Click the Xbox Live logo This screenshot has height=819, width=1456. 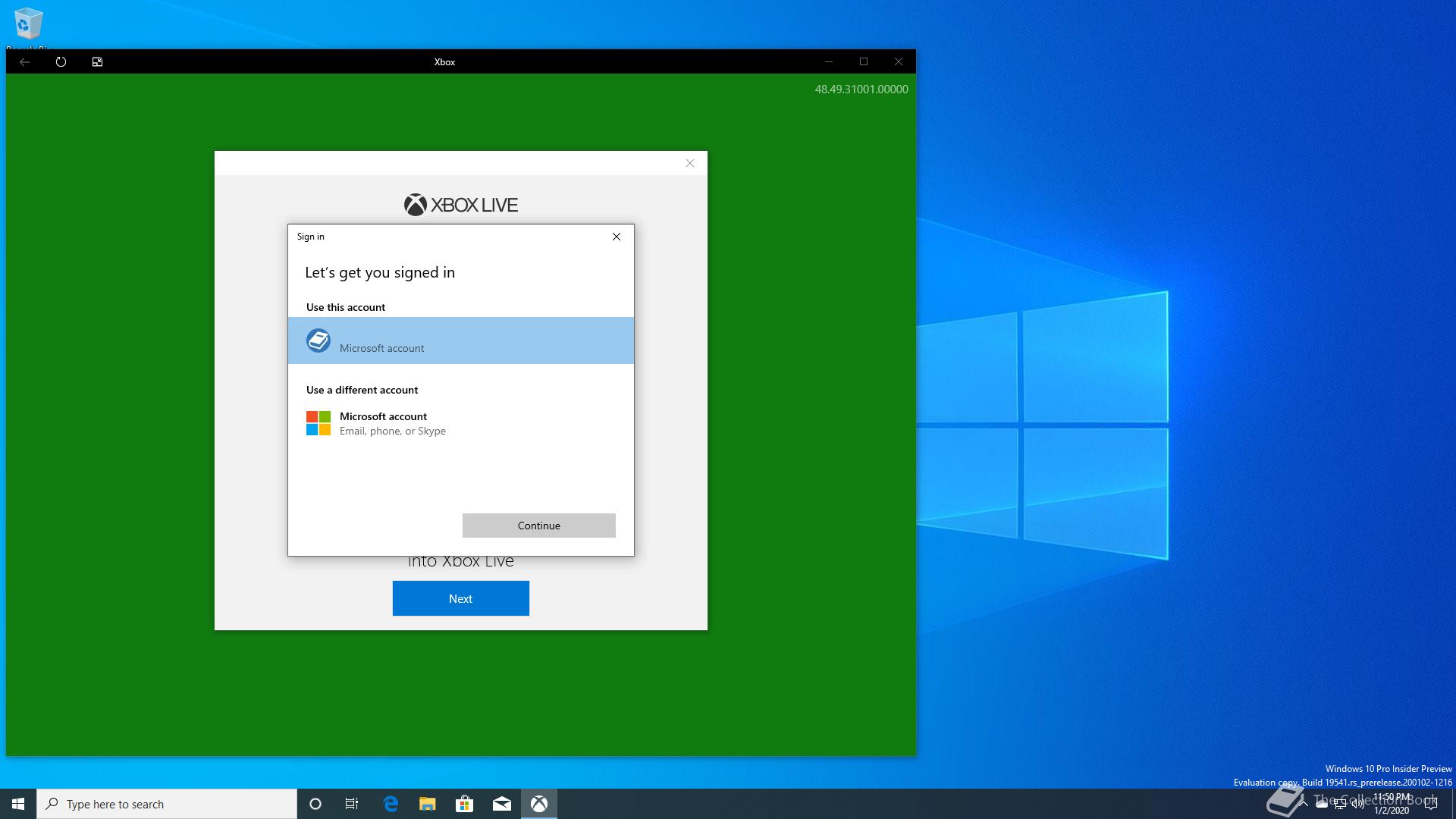[x=461, y=205]
